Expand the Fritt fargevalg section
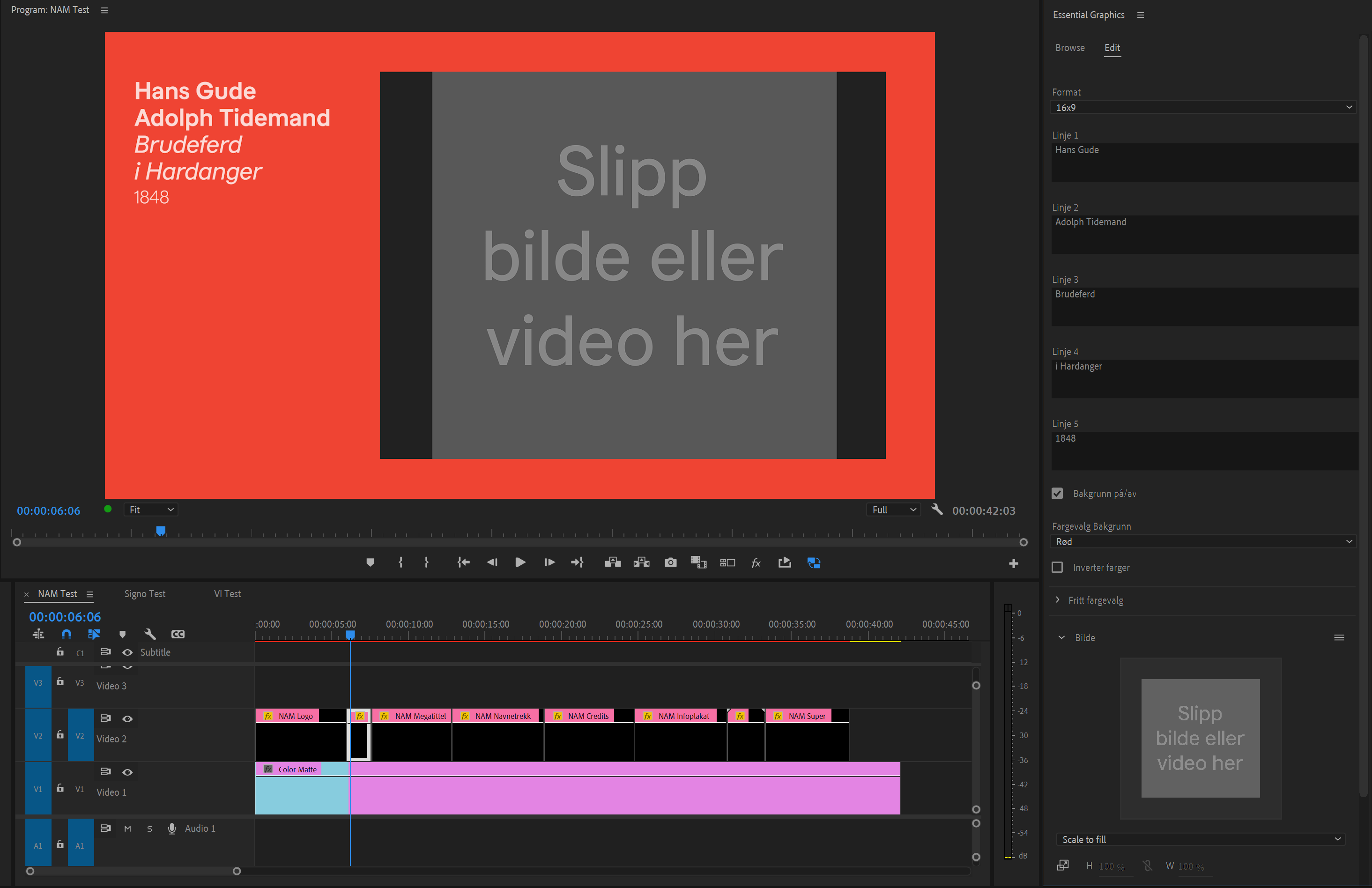1372x888 pixels. point(1058,600)
